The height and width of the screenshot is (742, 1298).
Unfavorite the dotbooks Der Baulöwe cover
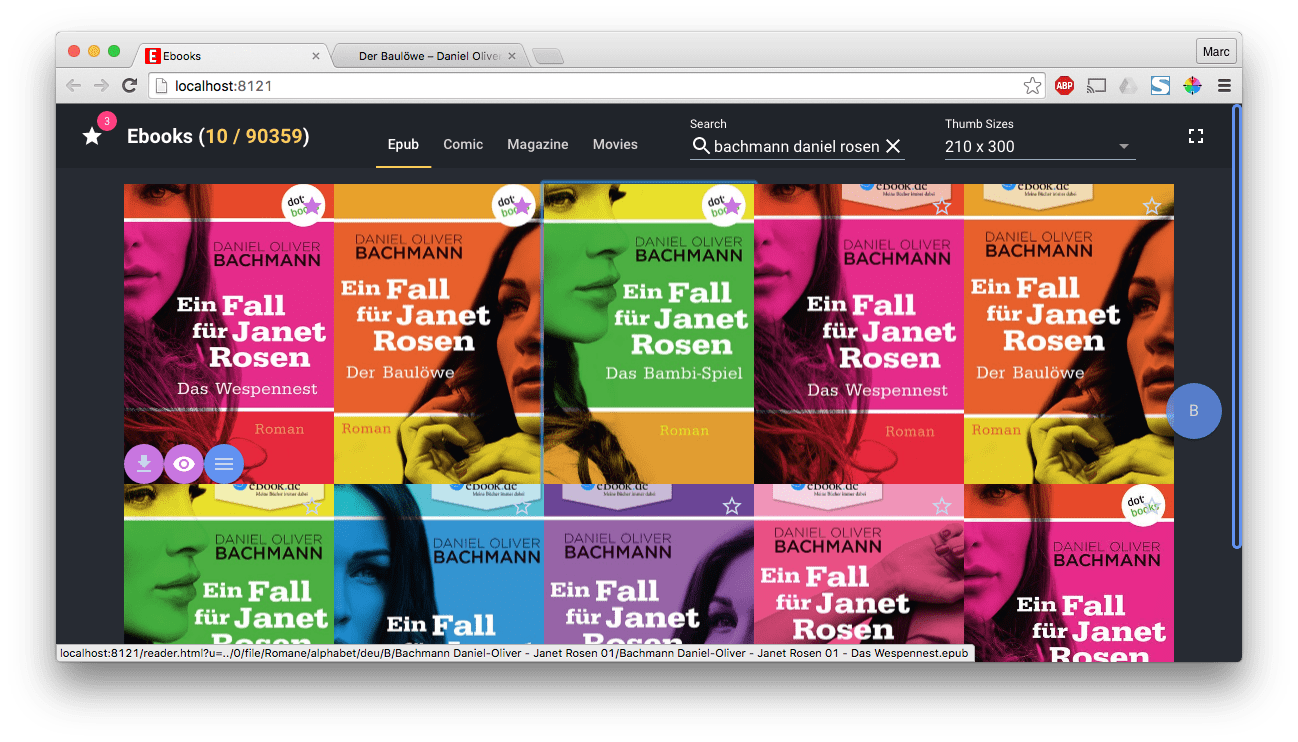521,207
